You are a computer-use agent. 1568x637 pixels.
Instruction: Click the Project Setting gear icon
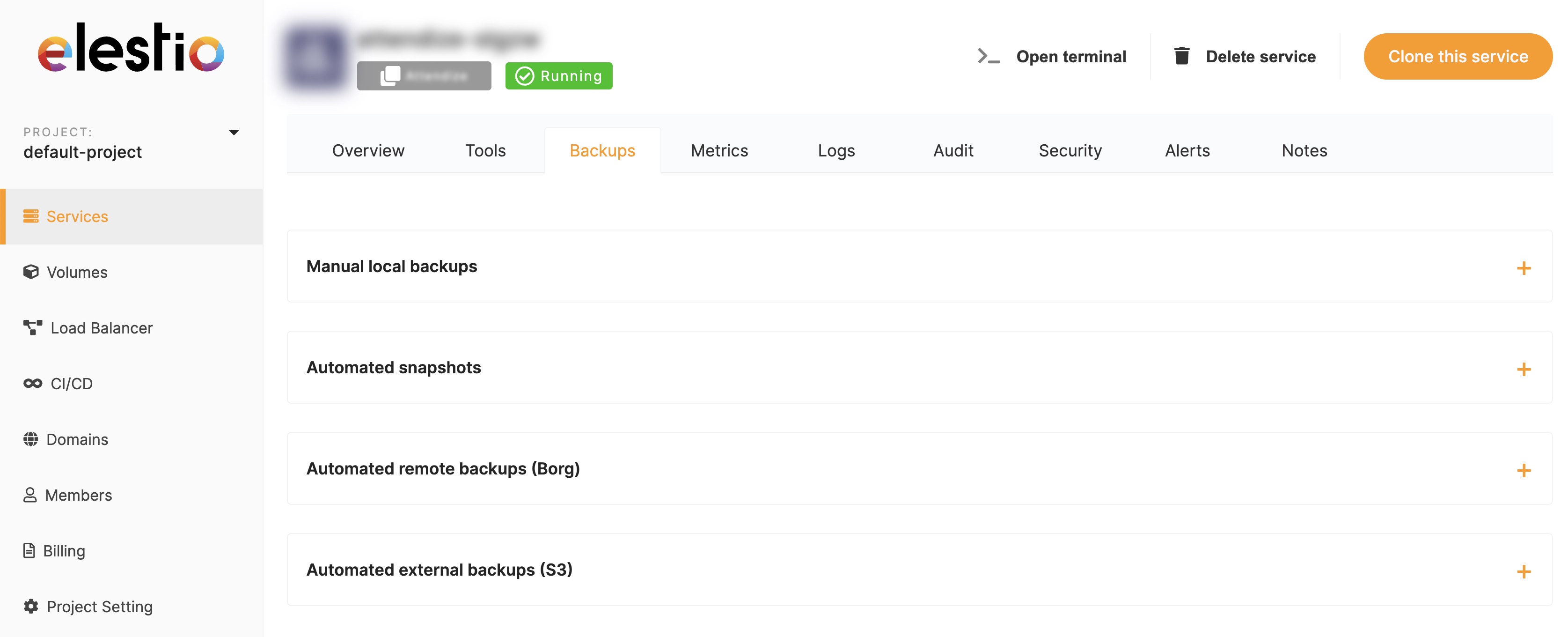pos(31,607)
